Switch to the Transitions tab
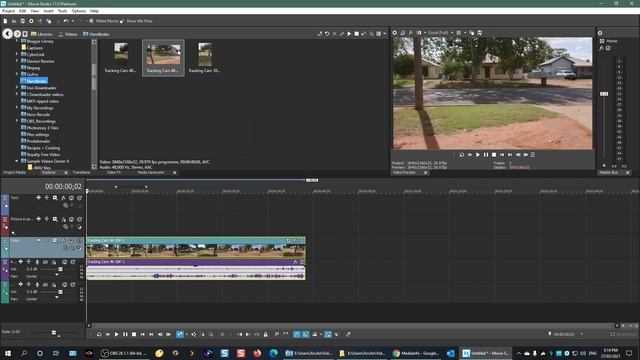Image resolution: width=640 pixels, height=360 pixels. point(81,173)
